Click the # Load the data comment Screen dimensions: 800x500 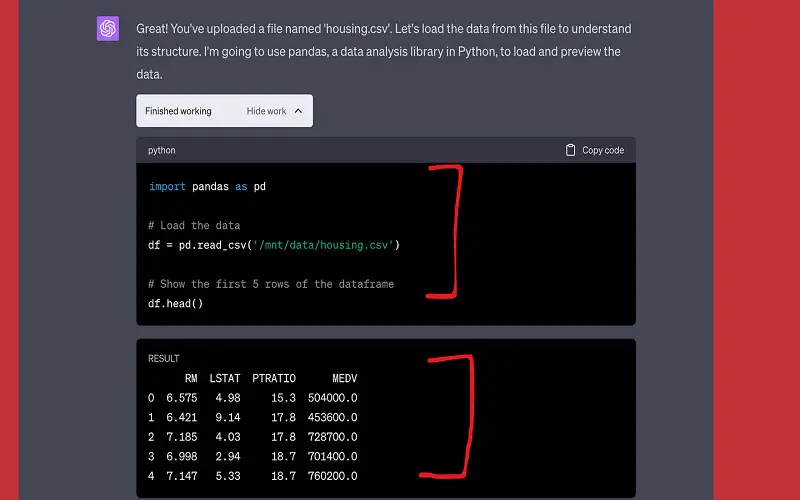coord(194,226)
